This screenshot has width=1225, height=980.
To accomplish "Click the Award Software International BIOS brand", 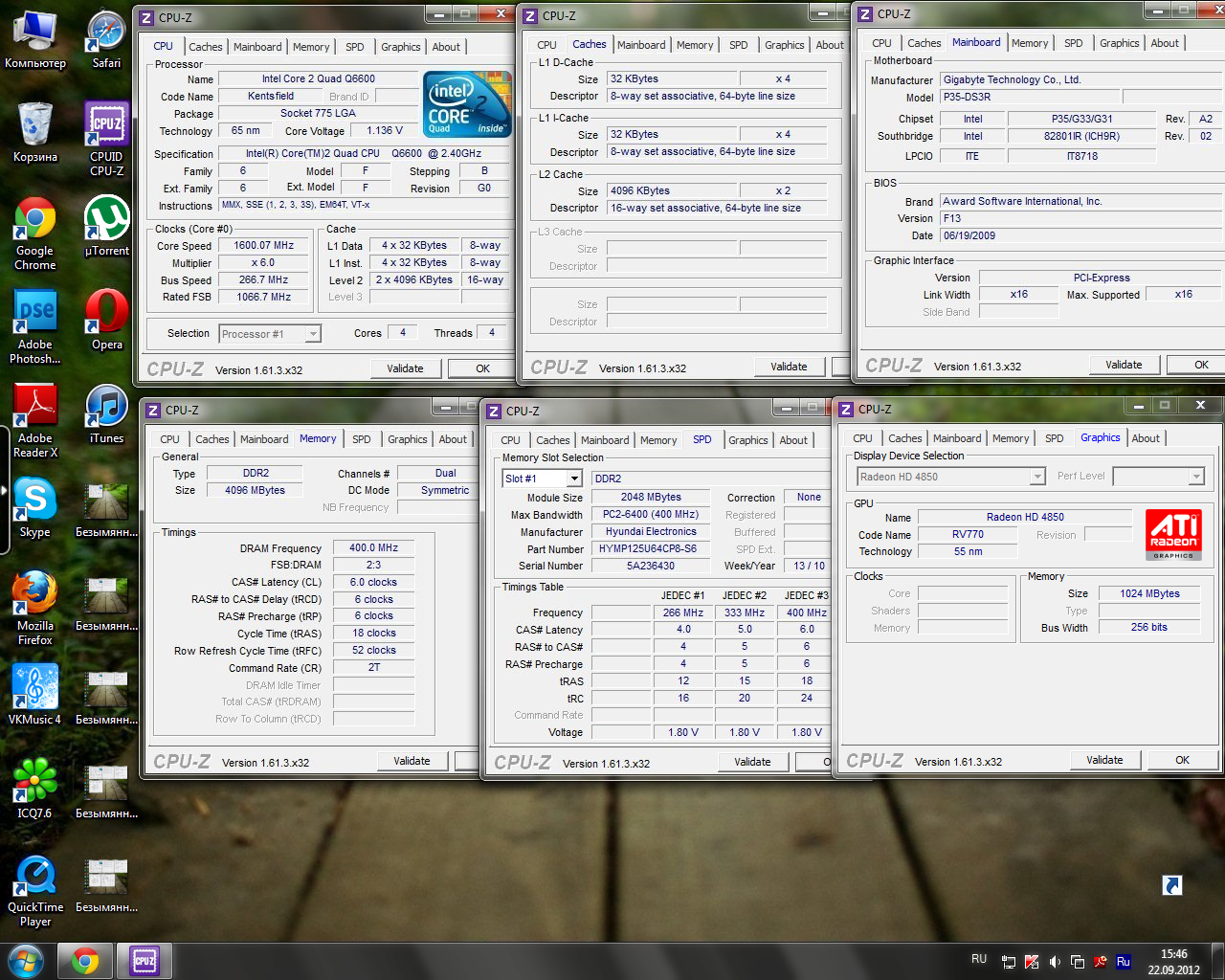I will coord(1081,202).
